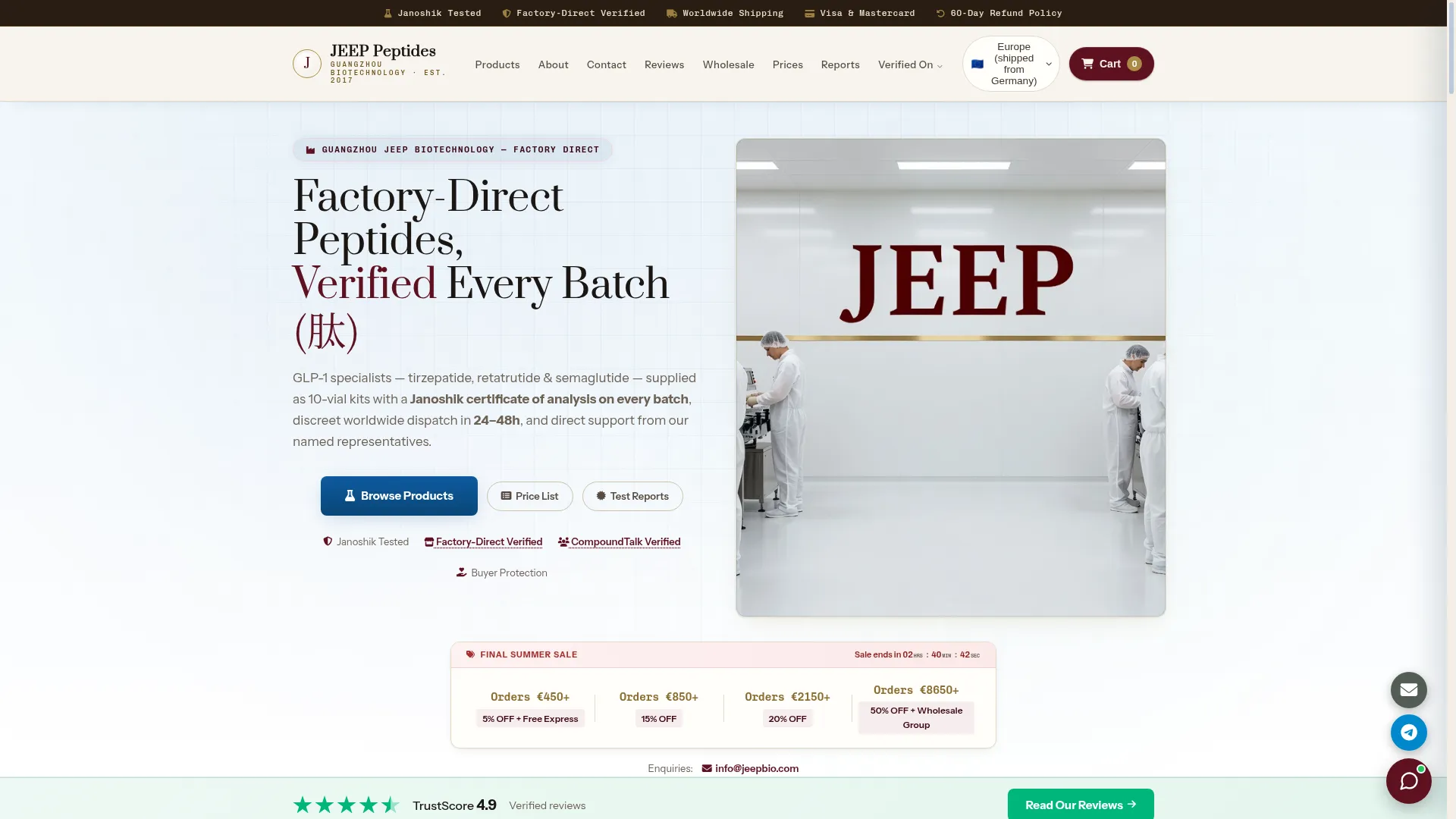Click the 60-Day Refund Policy arrow icon
The height and width of the screenshot is (819, 1456).
(x=940, y=14)
